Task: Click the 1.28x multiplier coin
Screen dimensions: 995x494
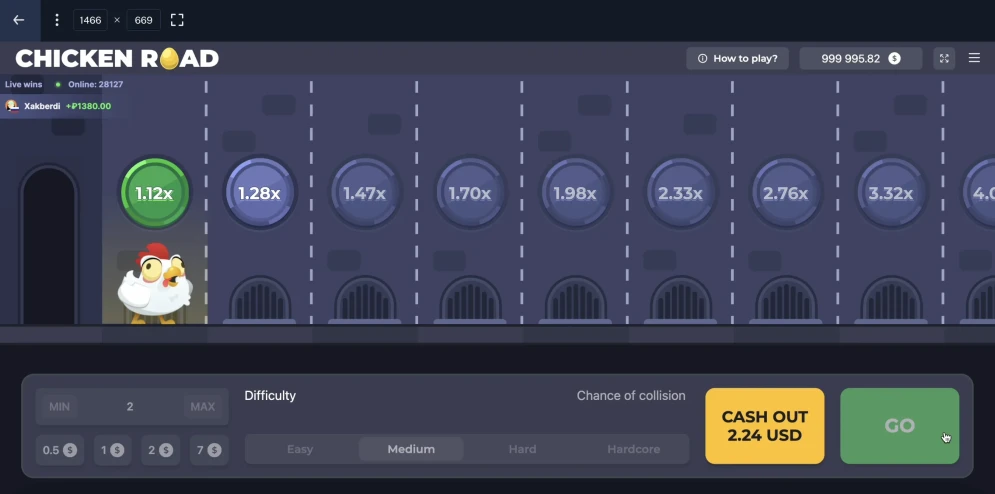Action: tap(259, 193)
